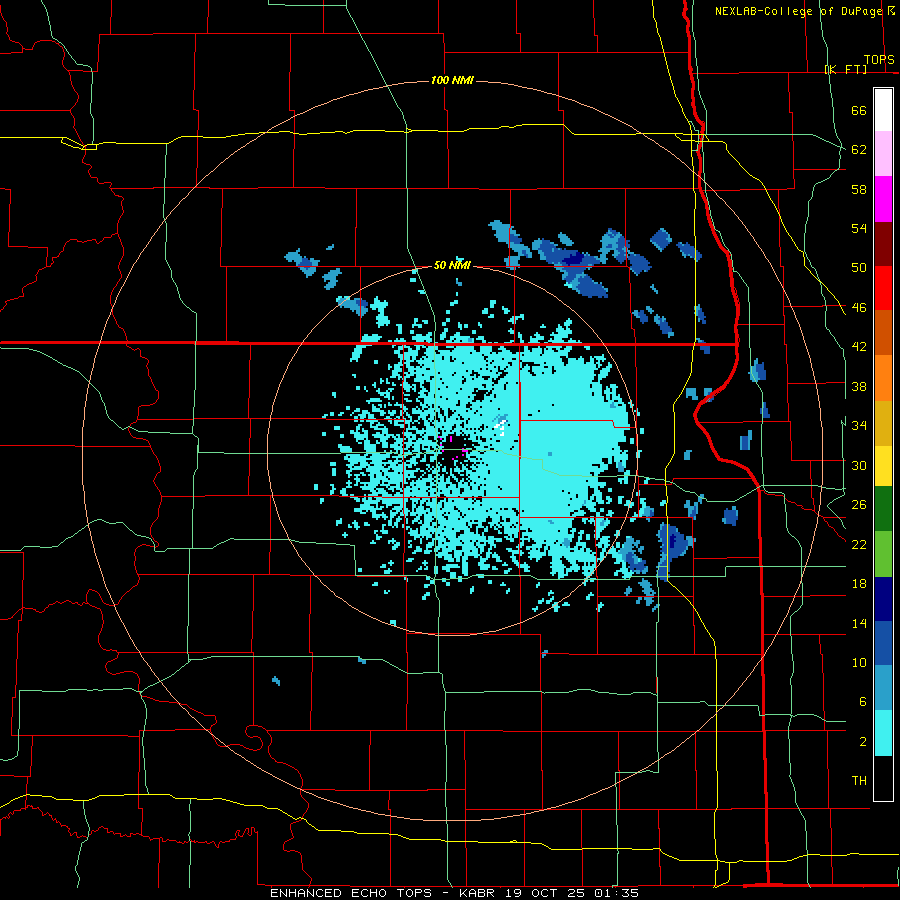The image size is (900, 900).
Task: Click the 26 value on the scale
Action: (859, 505)
